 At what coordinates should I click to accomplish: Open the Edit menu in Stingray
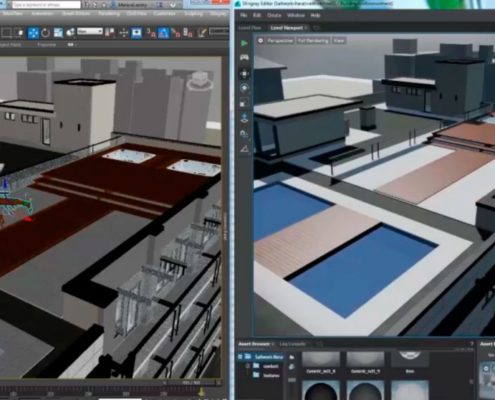click(x=257, y=15)
